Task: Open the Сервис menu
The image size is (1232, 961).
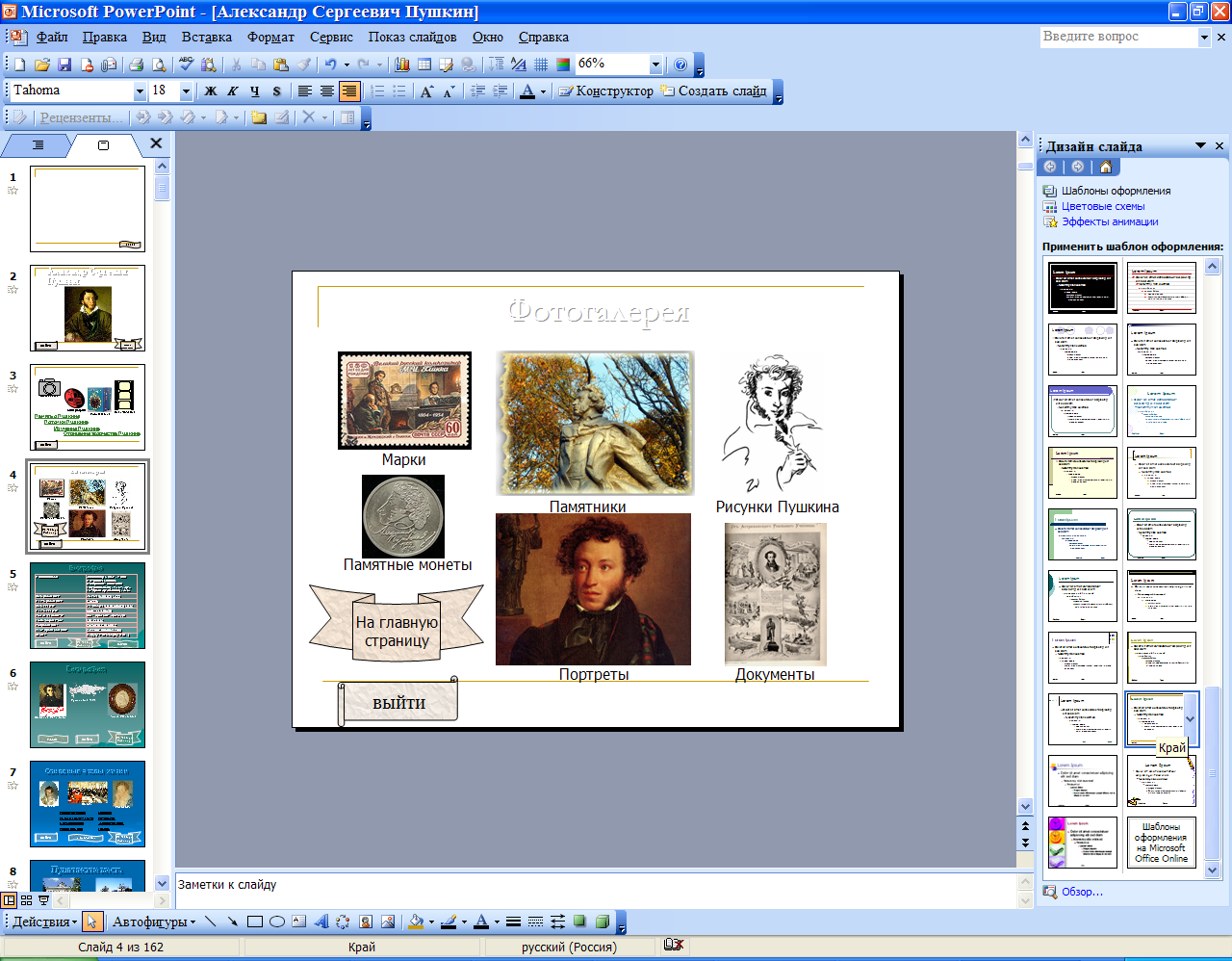Action: pyautogui.click(x=331, y=37)
